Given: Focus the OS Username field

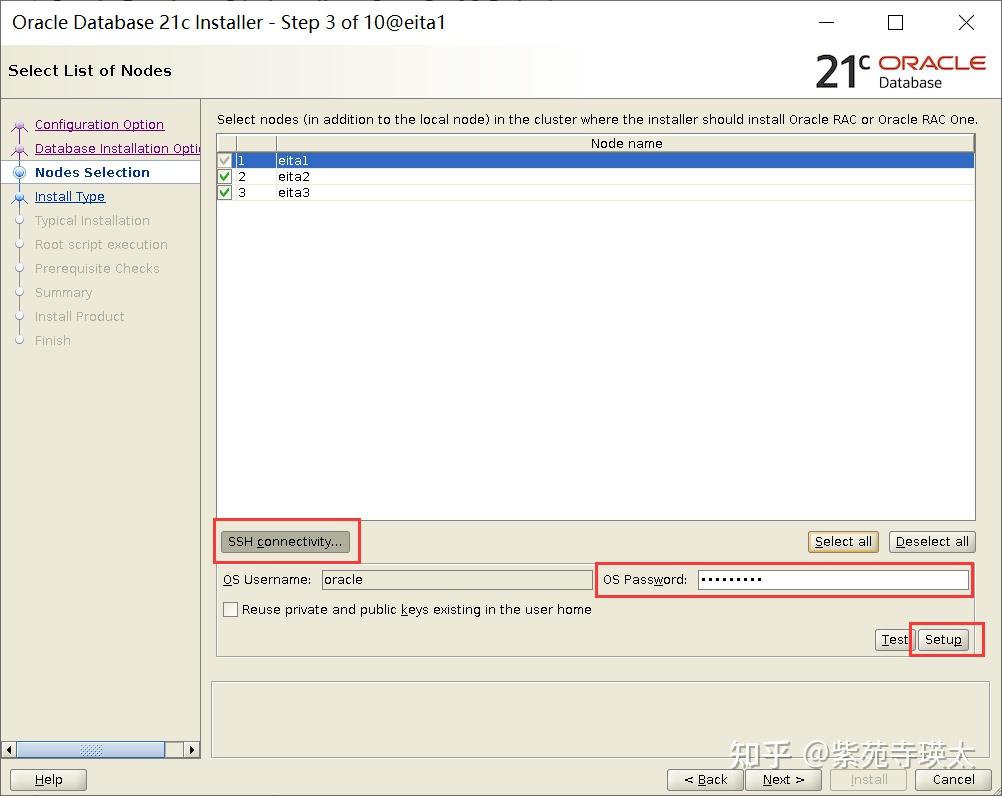Looking at the screenshot, I should coord(457,579).
